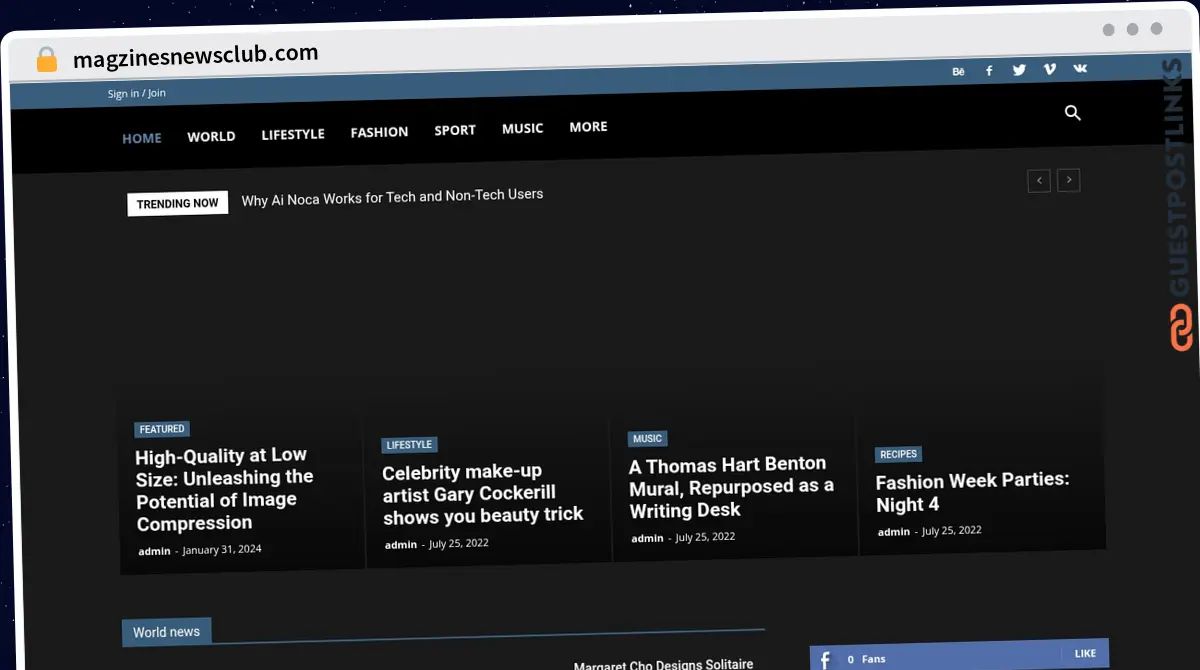Open the Vimeo social icon
The width and height of the screenshot is (1200, 670).
pyautogui.click(x=1049, y=69)
